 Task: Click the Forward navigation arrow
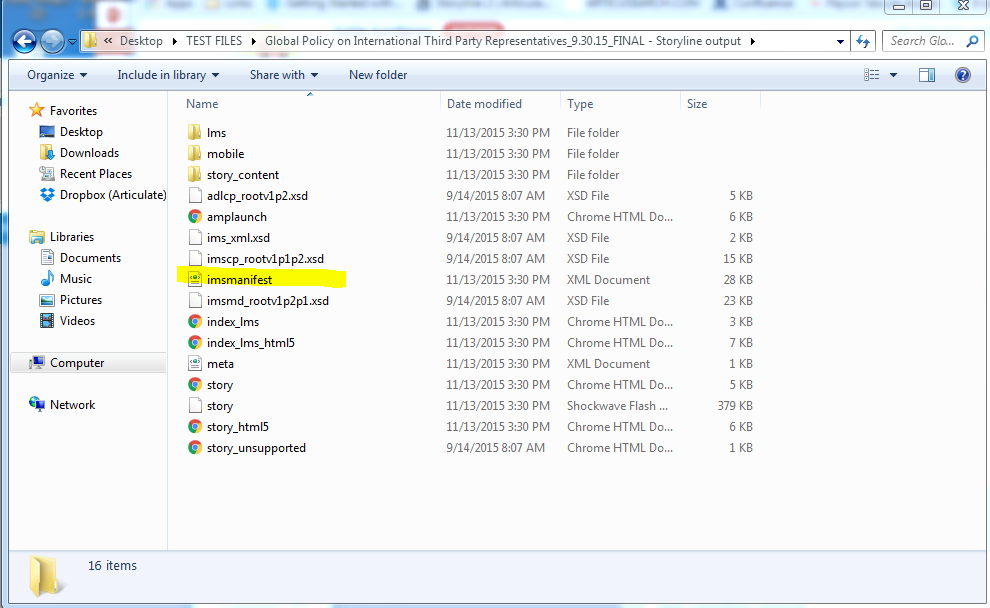(x=50, y=41)
